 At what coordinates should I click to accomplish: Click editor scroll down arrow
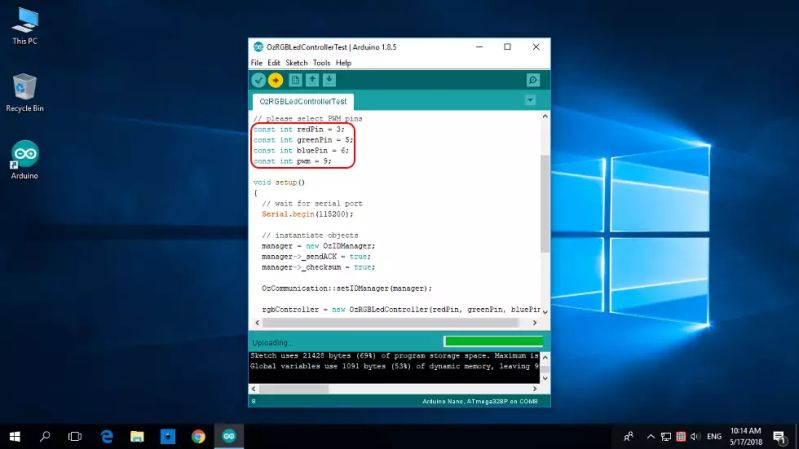[x=545, y=312]
